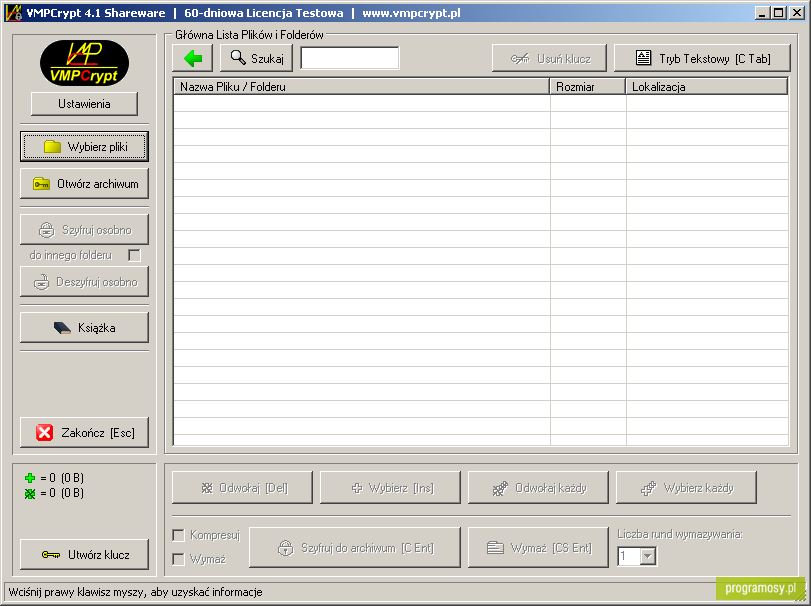Click Wymaż [CS Ent] button
The height and width of the screenshot is (606, 811).
tap(538, 548)
